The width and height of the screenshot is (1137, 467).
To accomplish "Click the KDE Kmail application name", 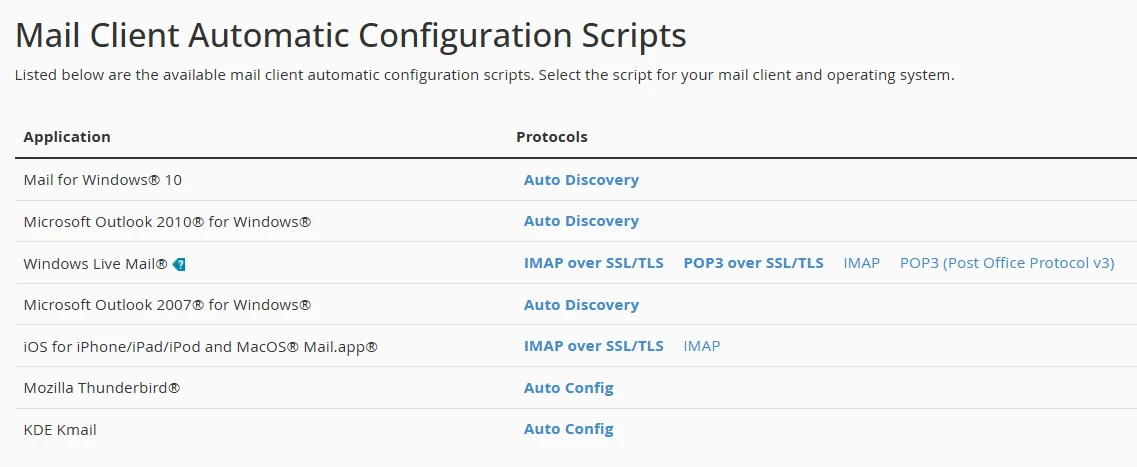I will point(60,431).
